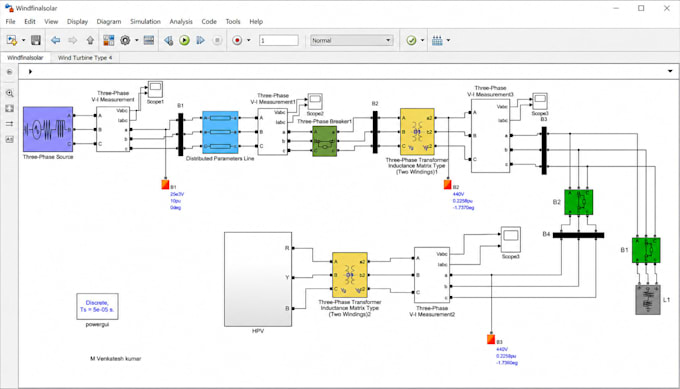Open the breadcrumb bar dropdown at right
The image size is (680, 389).
pos(670,71)
